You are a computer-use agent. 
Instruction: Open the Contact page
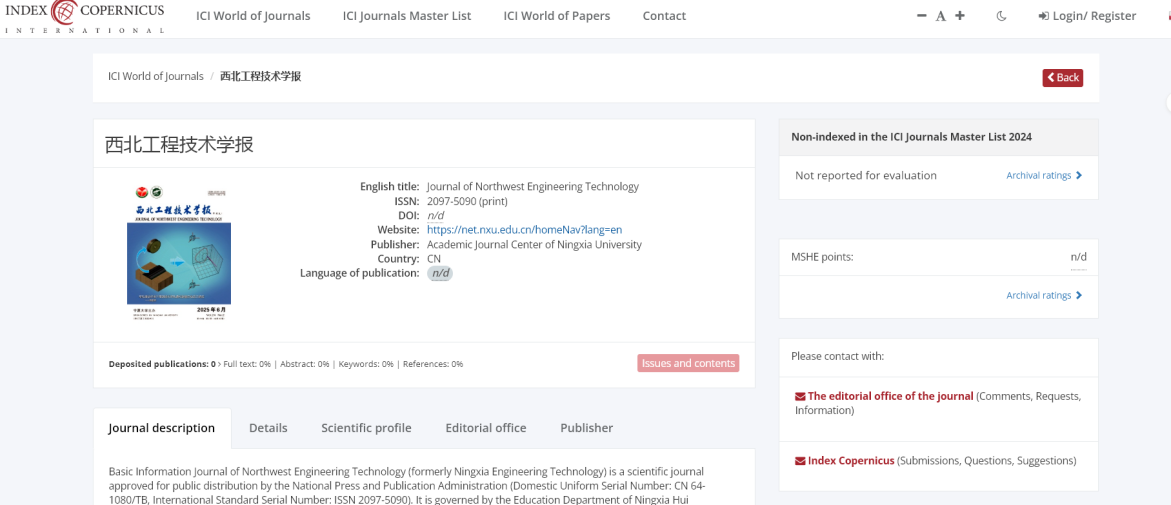pyautogui.click(x=664, y=16)
